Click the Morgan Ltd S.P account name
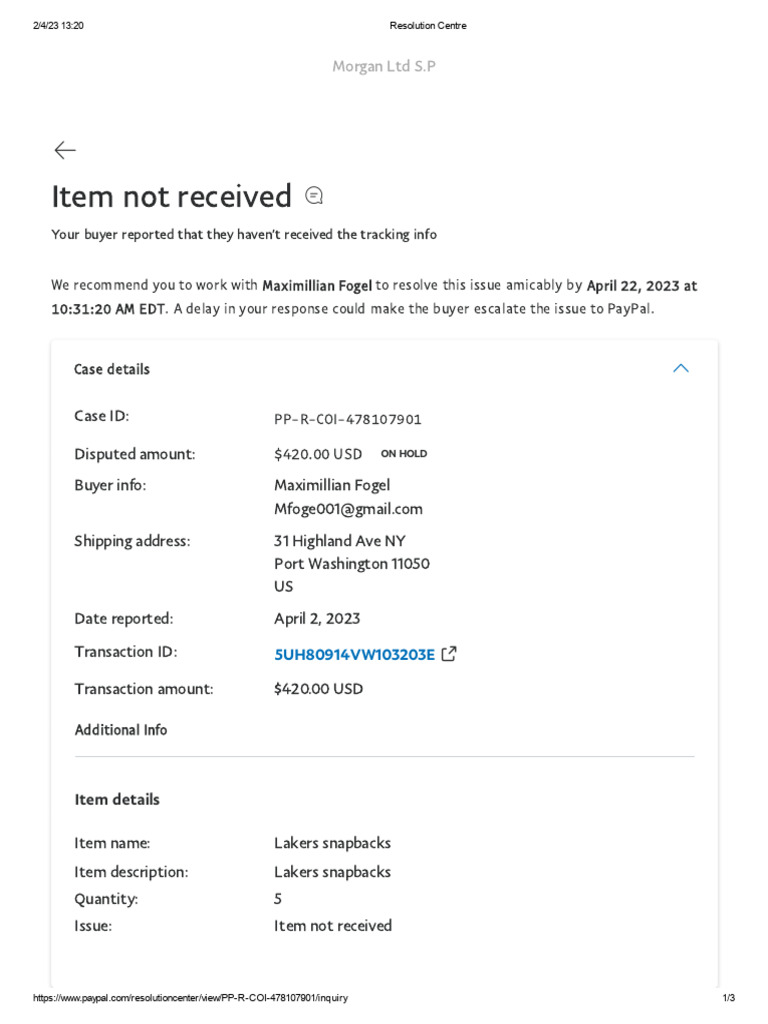This screenshot has width=768, height=1024. (x=384, y=66)
